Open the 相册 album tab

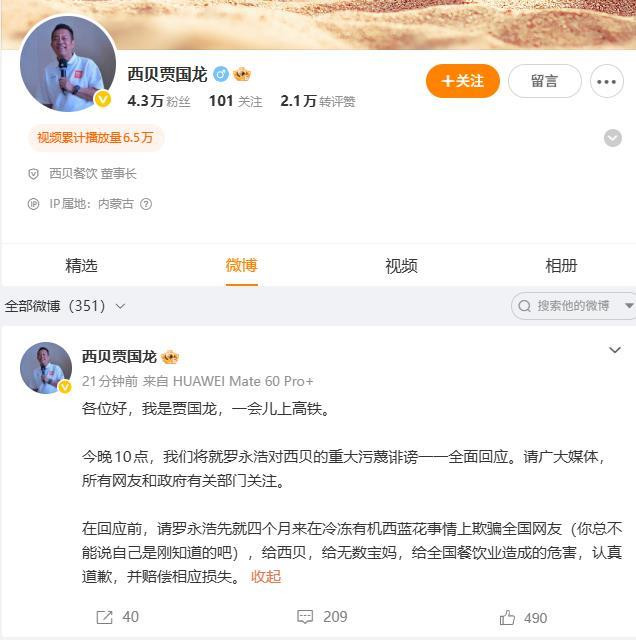click(x=561, y=266)
